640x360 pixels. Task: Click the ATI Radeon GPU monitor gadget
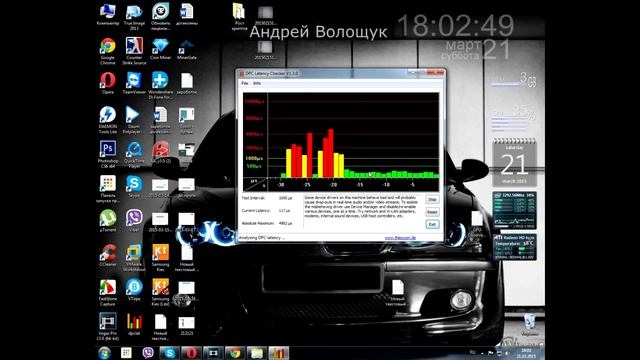click(514, 247)
